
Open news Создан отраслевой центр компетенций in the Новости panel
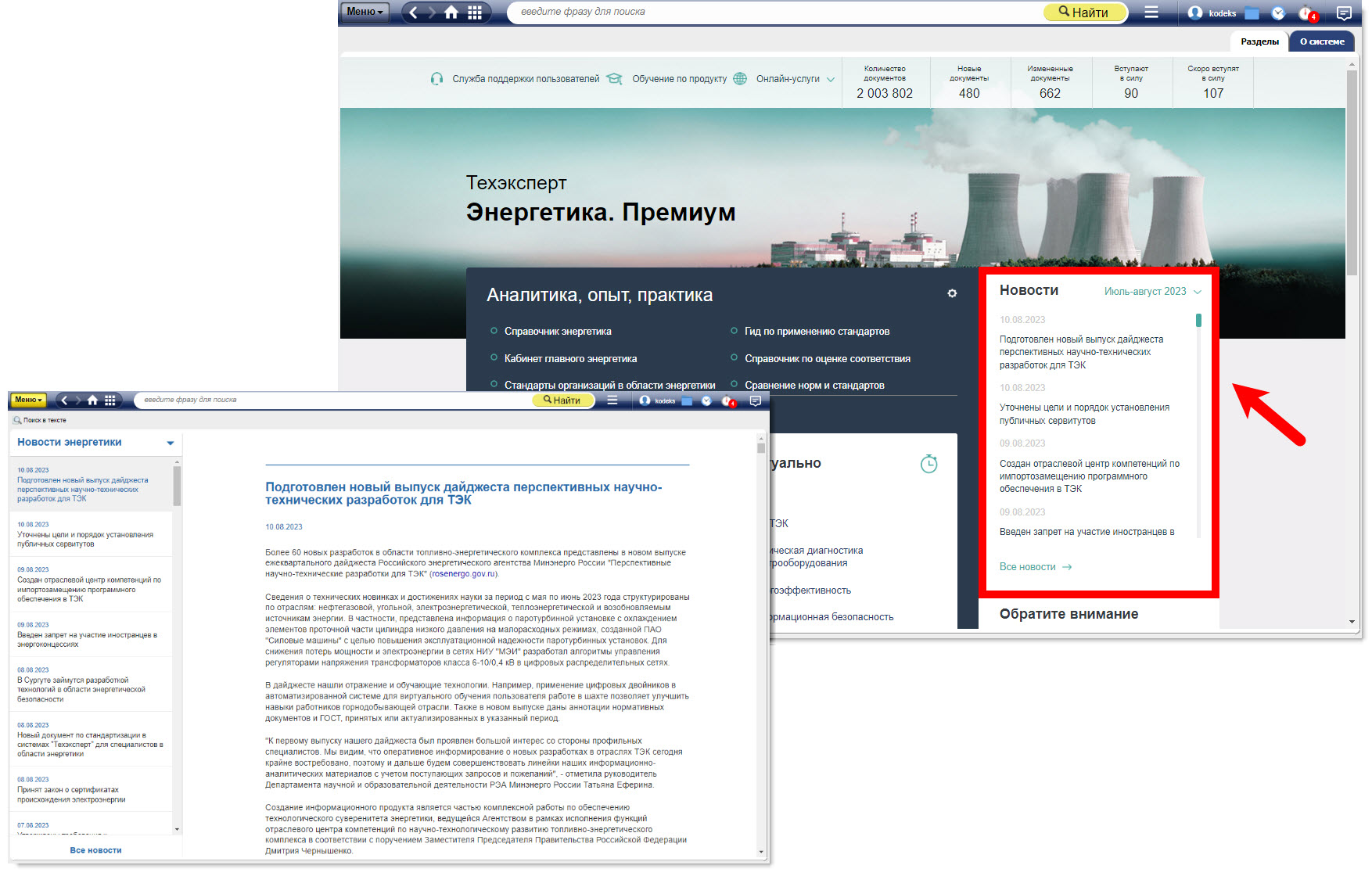[x=1089, y=476]
